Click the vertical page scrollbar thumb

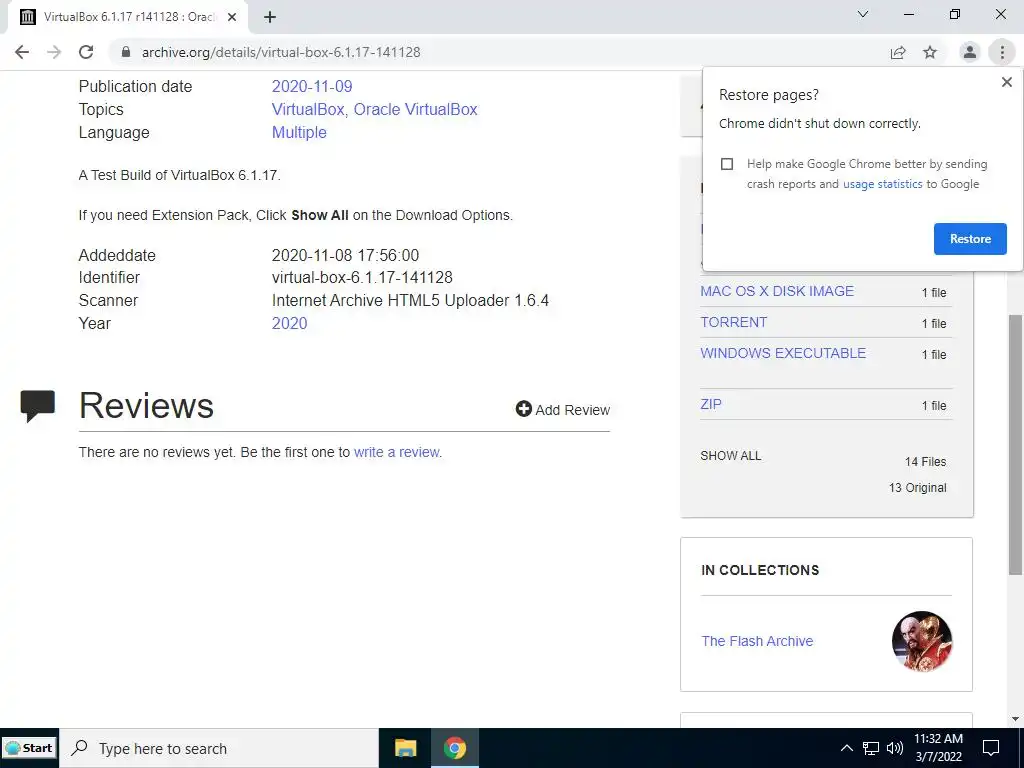tap(1015, 445)
